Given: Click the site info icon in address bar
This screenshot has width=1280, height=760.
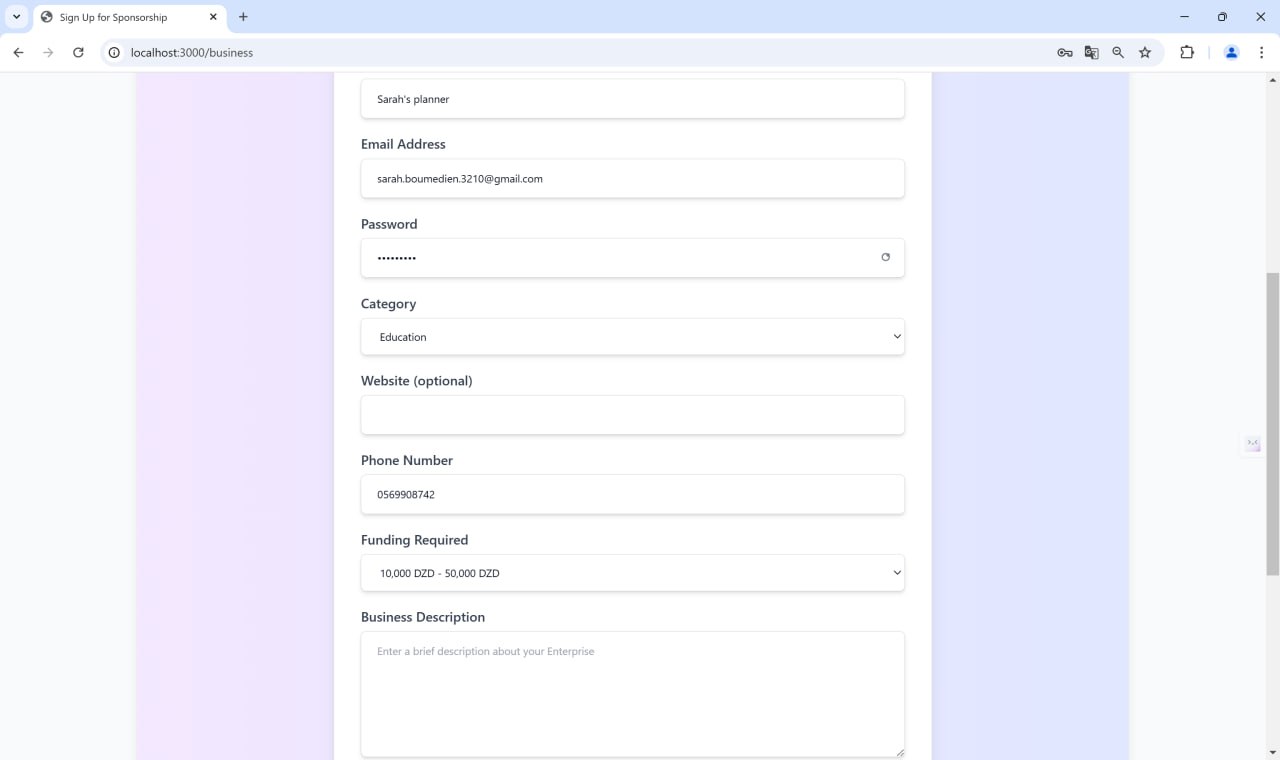Looking at the screenshot, I should pyautogui.click(x=113, y=52).
